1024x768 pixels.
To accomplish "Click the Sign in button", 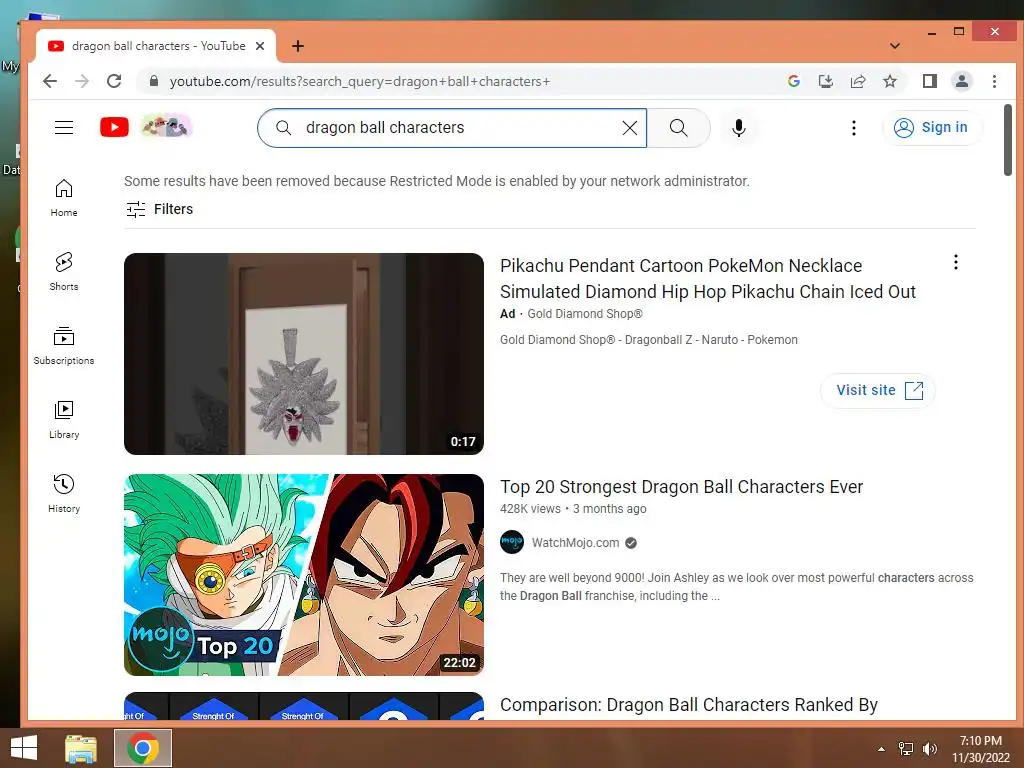I will (931, 127).
